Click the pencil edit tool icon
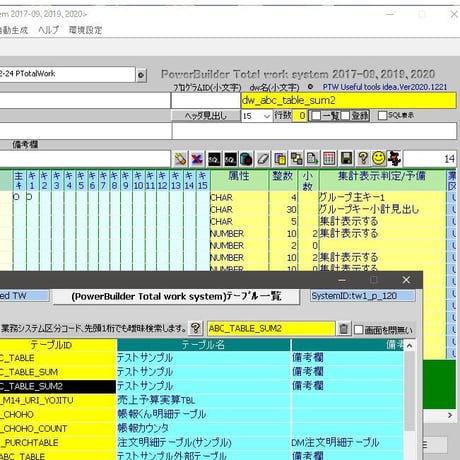This screenshot has width=460, height=460. (180, 159)
